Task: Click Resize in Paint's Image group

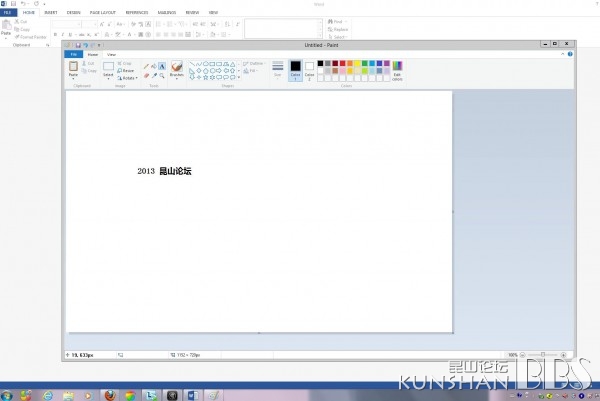Action: [126, 71]
